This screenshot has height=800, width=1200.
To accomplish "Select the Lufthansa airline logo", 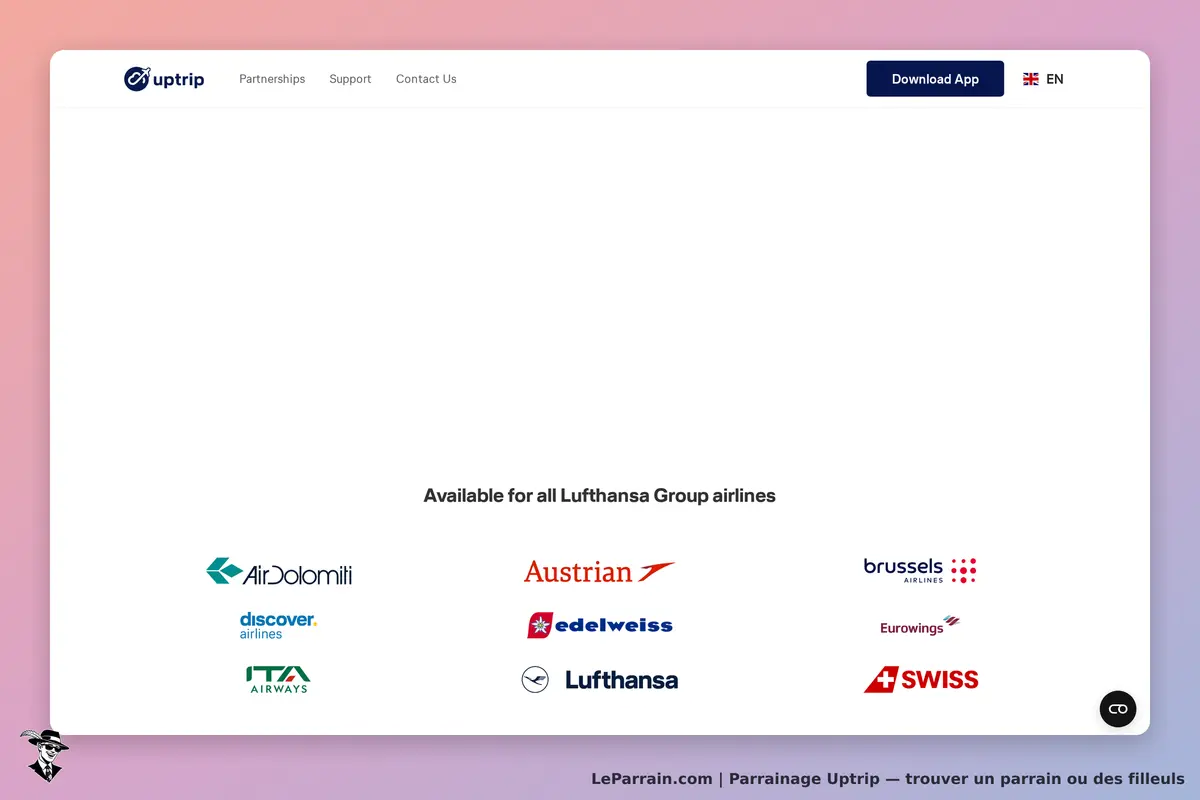I will tap(600, 680).
